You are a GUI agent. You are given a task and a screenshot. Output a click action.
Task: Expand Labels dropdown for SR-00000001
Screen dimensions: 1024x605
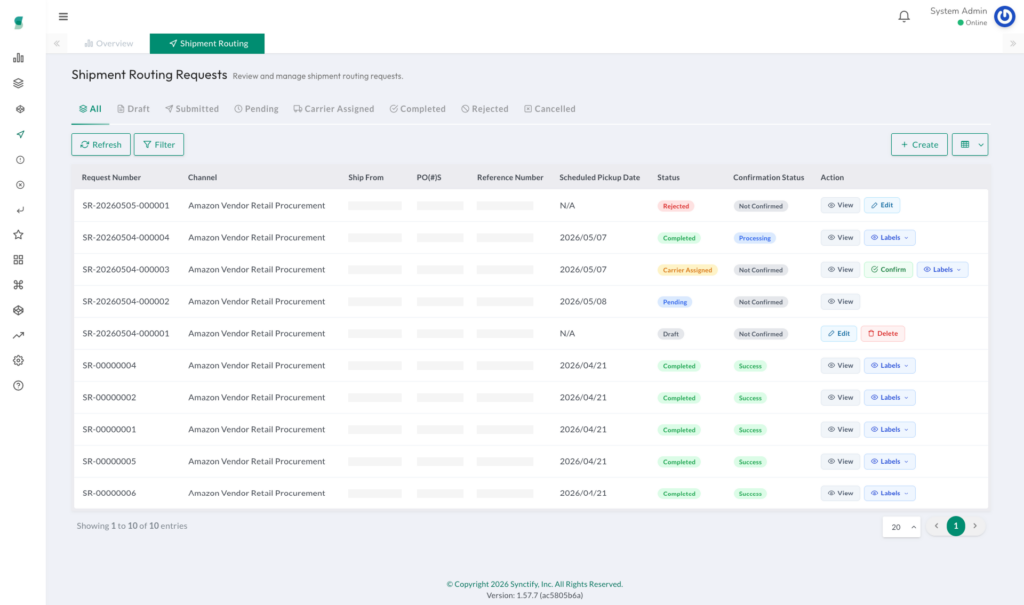point(889,429)
